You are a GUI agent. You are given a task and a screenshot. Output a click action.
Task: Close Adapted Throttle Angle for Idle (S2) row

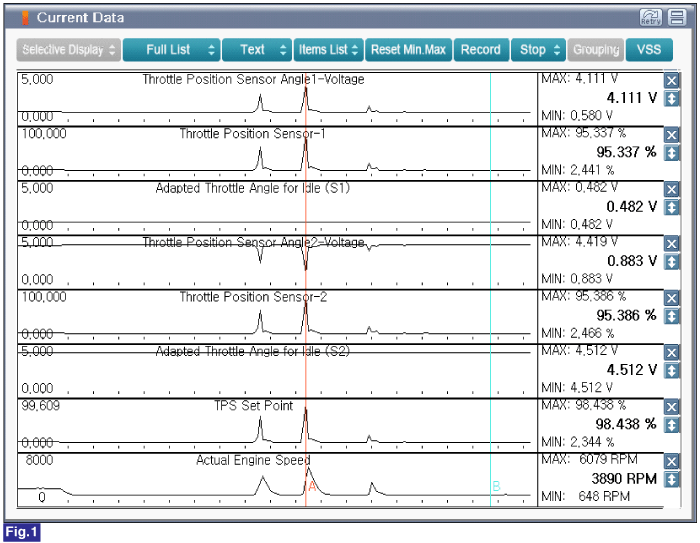[x=671, y=353]
